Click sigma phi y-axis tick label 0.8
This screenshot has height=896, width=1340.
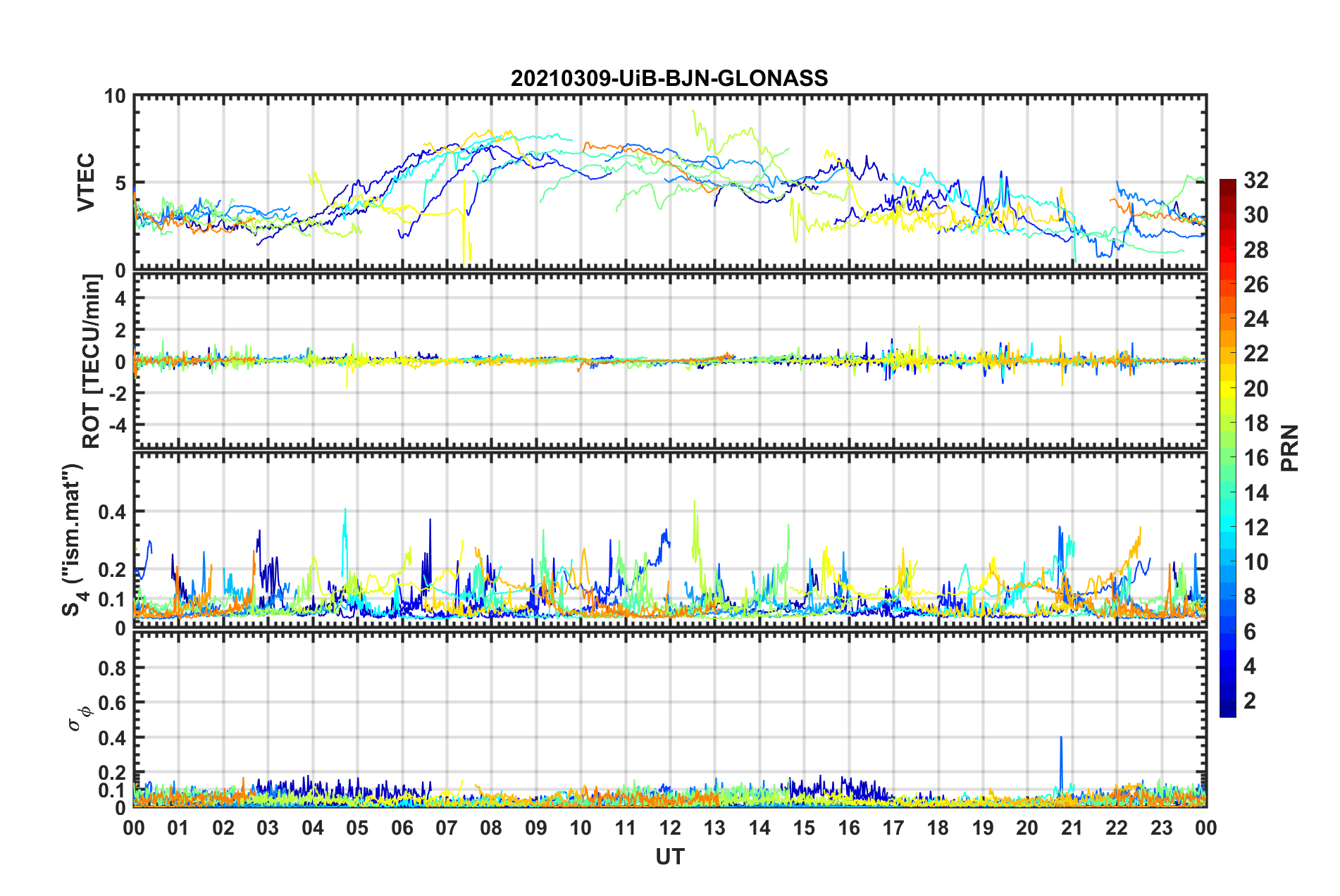coord(112,668)
